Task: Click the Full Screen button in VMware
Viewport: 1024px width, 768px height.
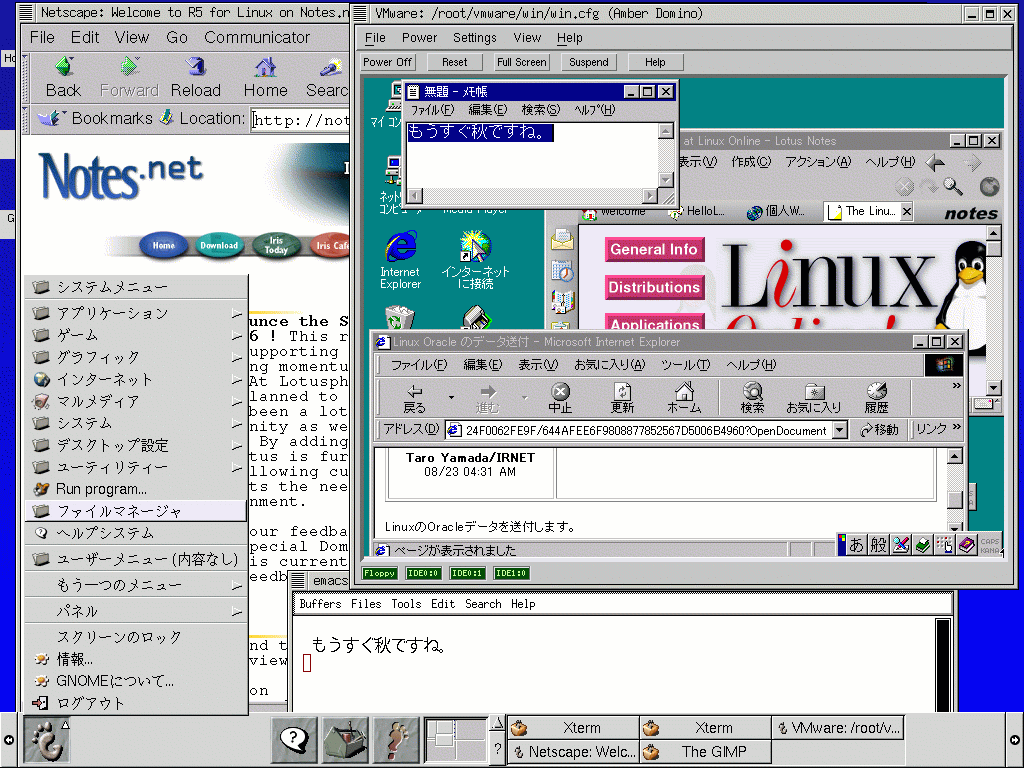Action: coord(521,62)
